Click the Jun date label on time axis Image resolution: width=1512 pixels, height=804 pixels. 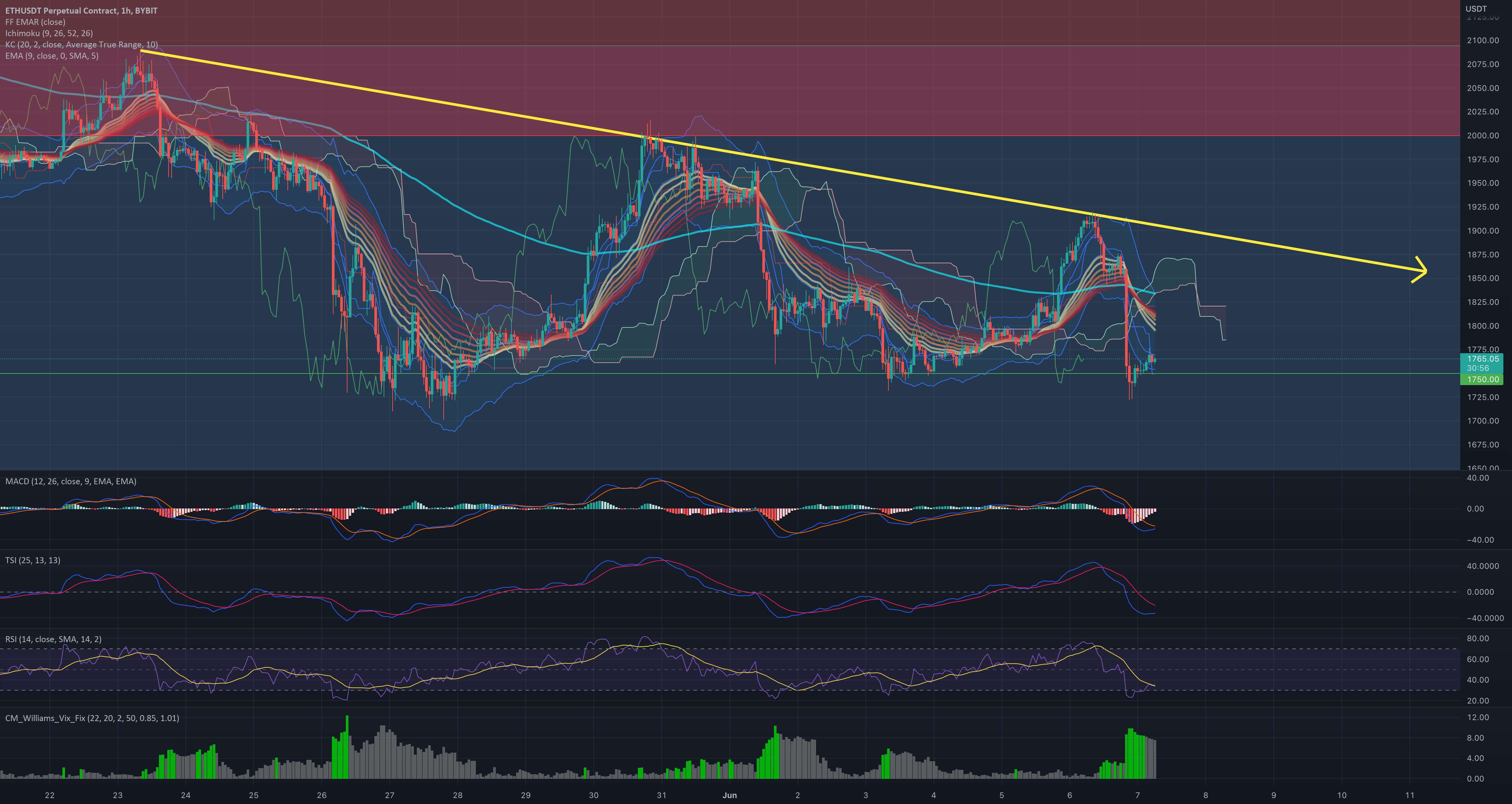pos(729,795)
